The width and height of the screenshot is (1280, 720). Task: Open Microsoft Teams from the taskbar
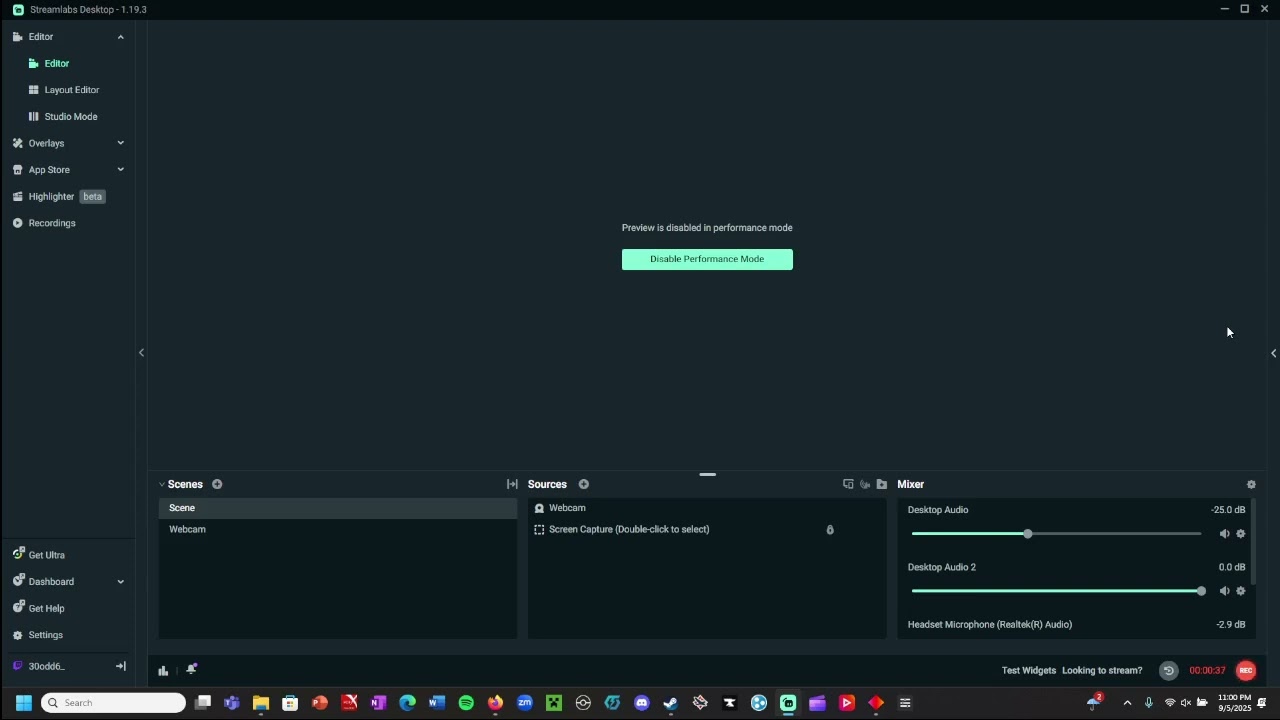(232, 703)
